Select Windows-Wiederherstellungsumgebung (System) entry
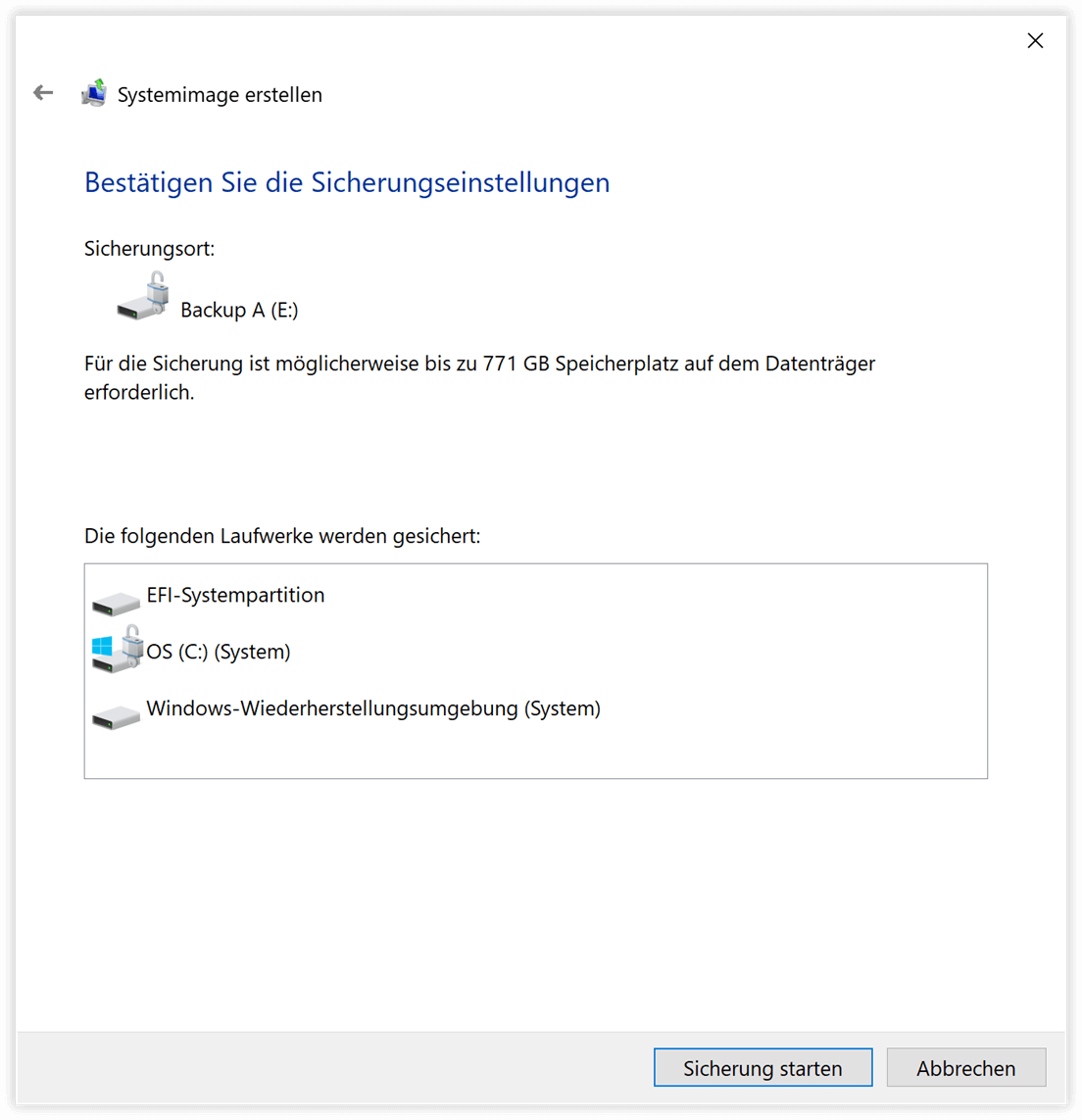The width and height of the screenshot is (1082, 1120). [373, 708]
